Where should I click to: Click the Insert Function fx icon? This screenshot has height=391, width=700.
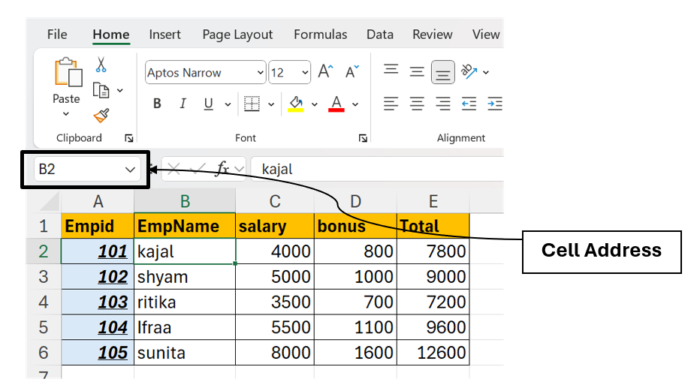click(x=222, y=169)
